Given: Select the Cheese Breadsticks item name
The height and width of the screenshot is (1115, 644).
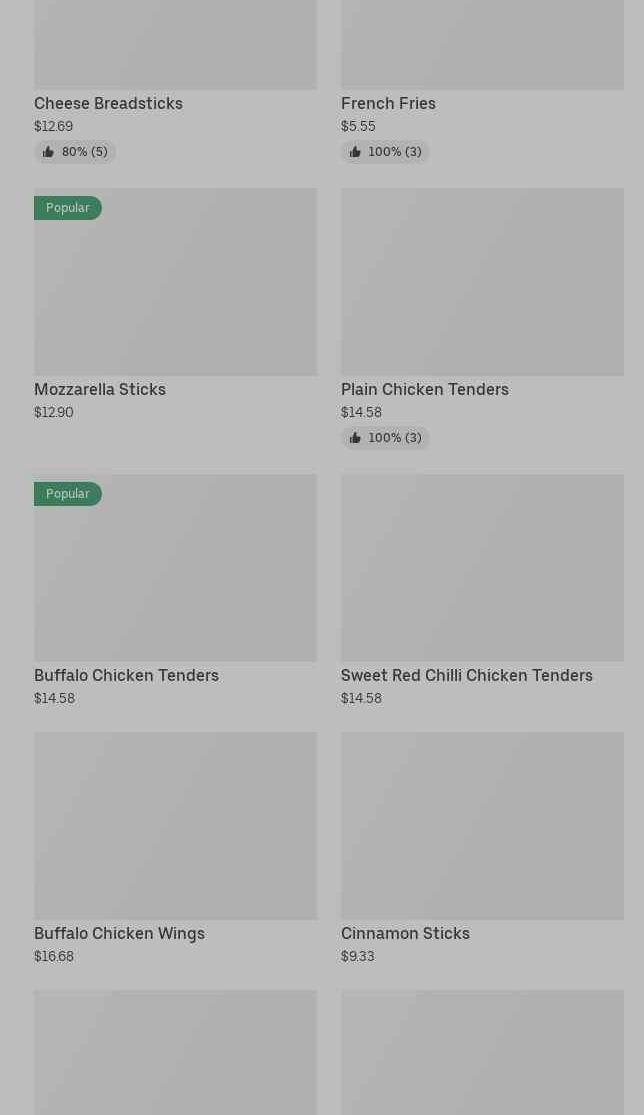Looking at the screenshot, I should coord(108,104).
